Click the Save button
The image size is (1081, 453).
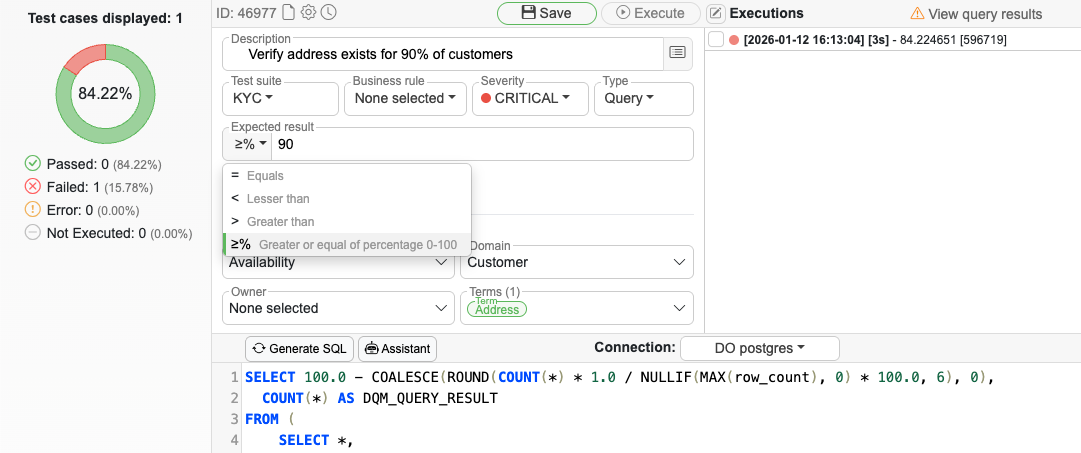(x=546, y=13)
